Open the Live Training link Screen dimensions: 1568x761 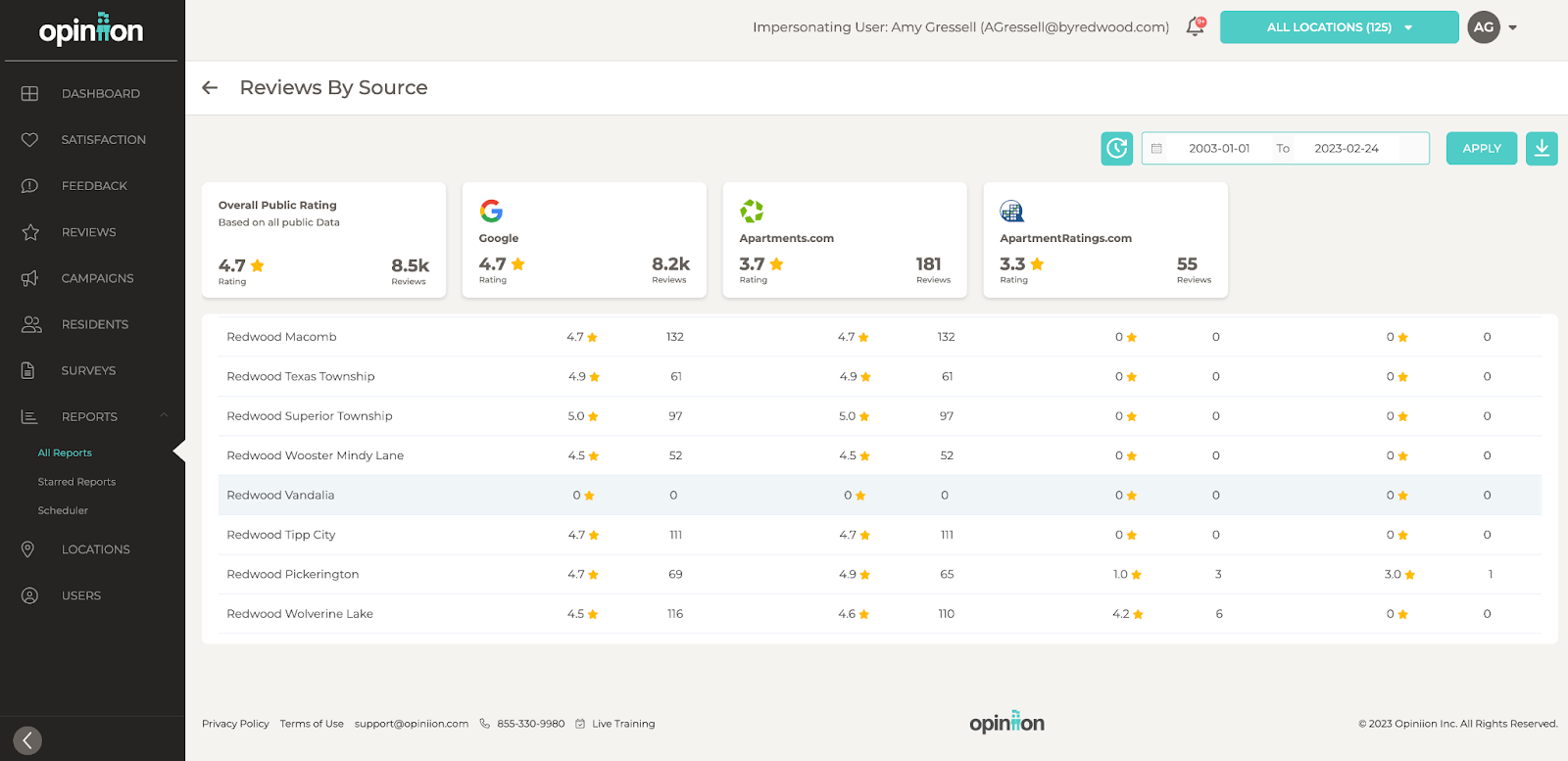[623, 724]
